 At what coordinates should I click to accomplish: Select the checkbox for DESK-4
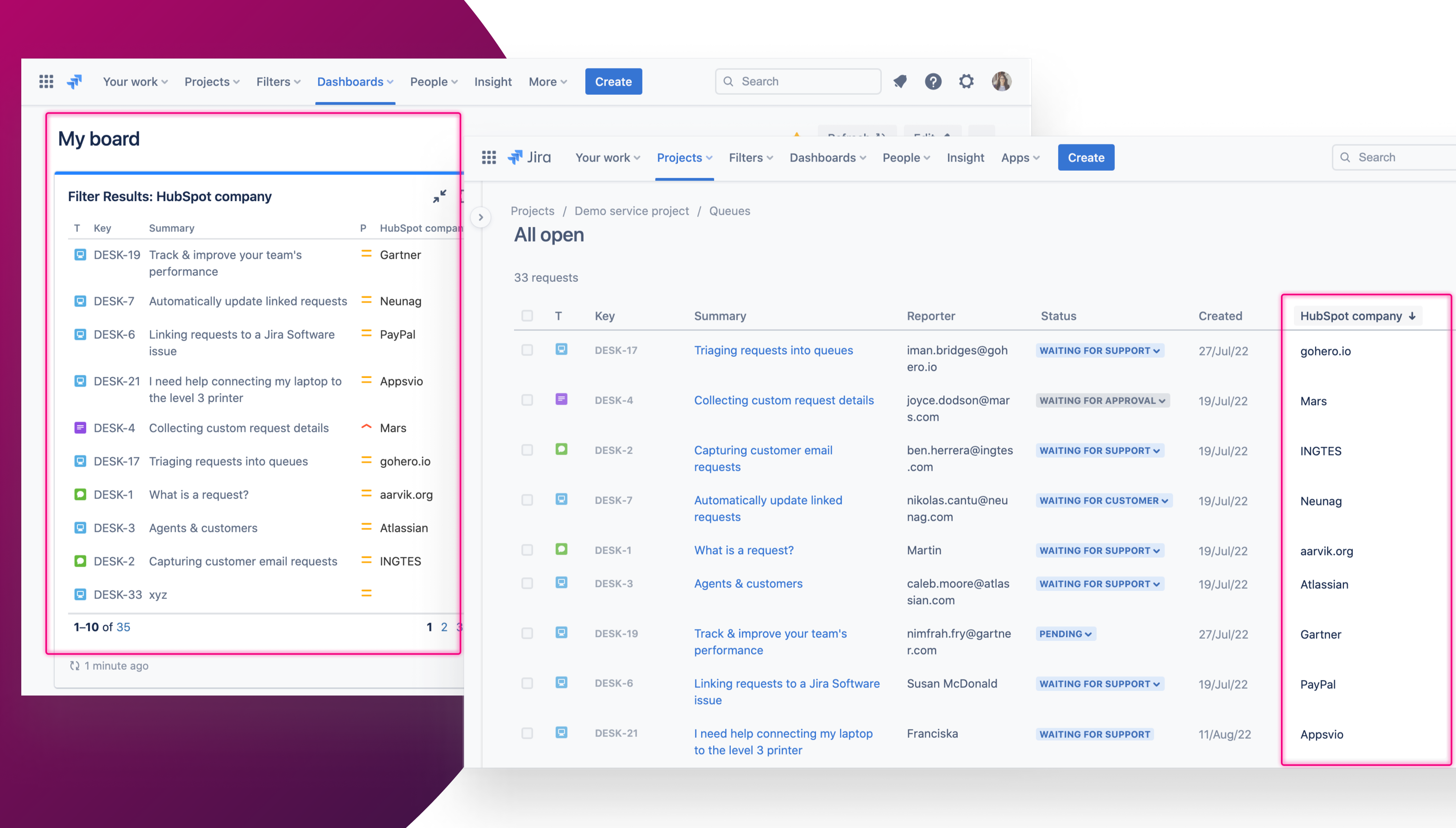[527, 400]
